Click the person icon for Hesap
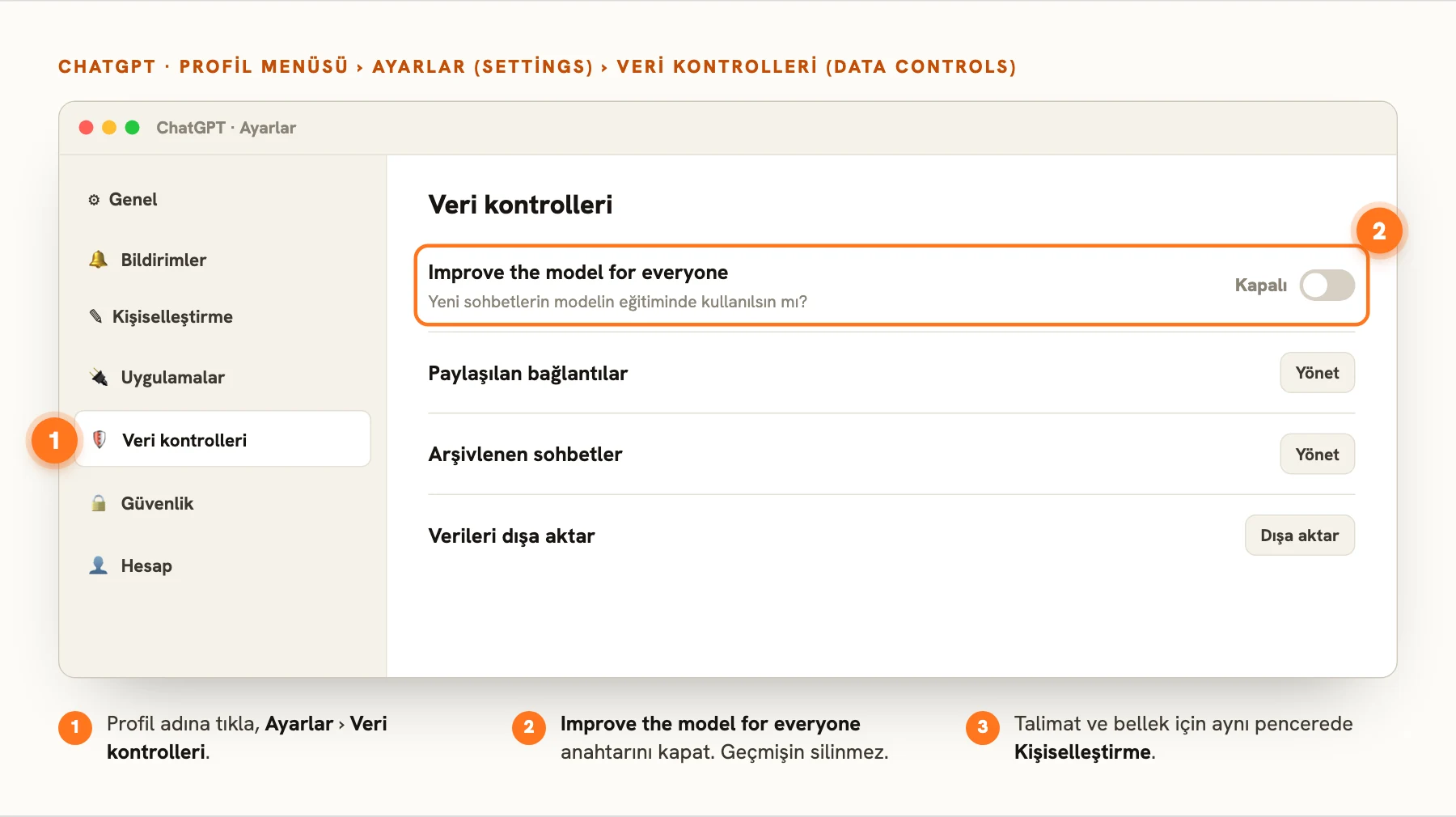1456x817 pixels. click(98, 565)
